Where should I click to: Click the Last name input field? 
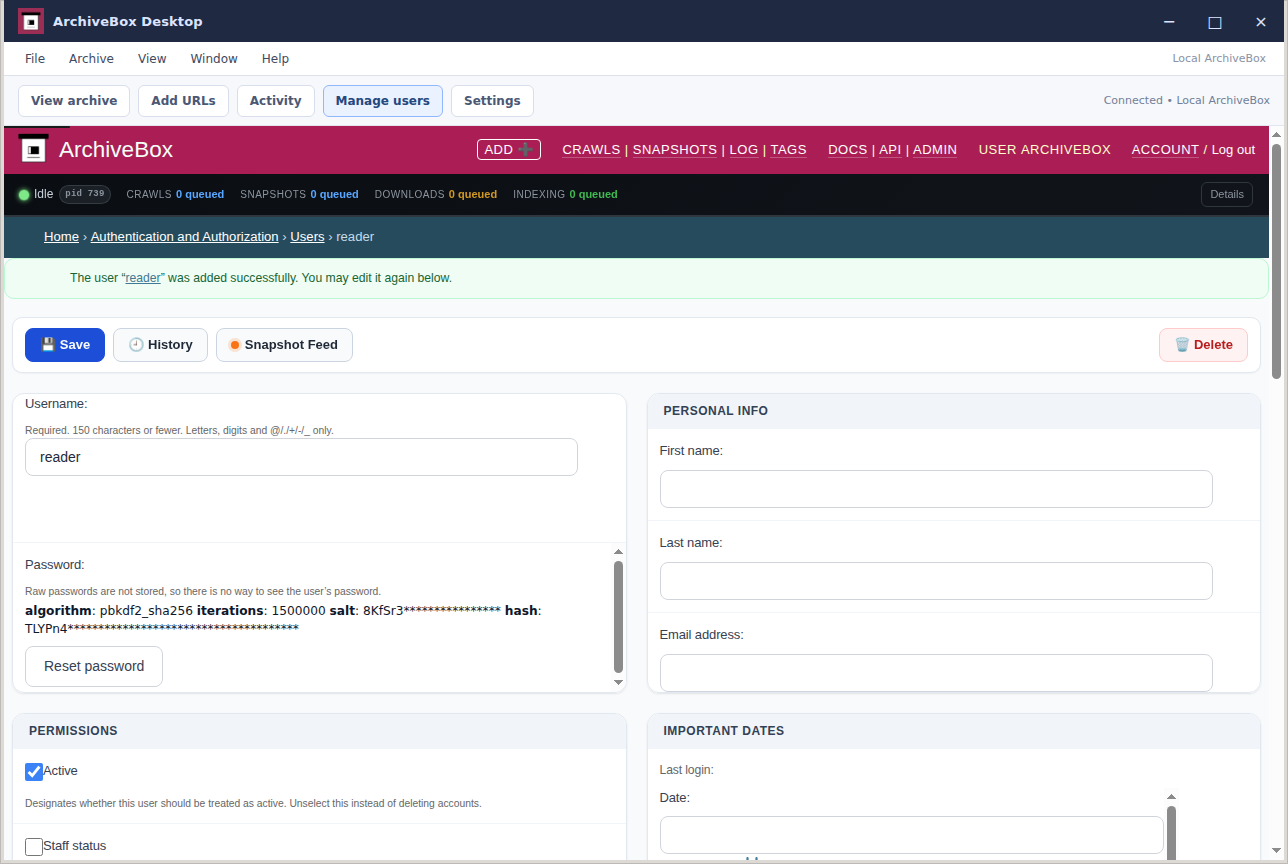pyautogui.click(x=936, y=581)
